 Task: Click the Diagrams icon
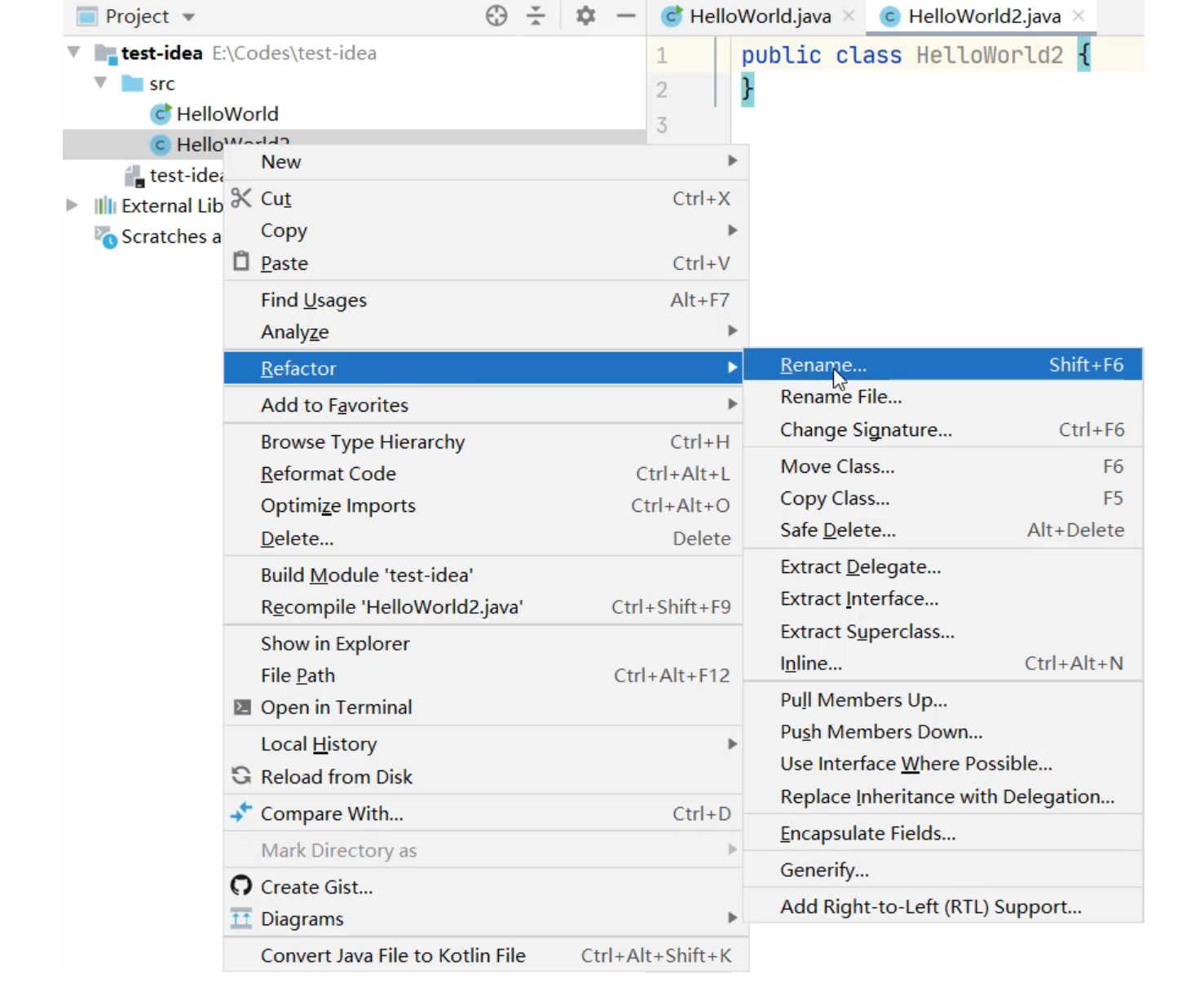241,919
